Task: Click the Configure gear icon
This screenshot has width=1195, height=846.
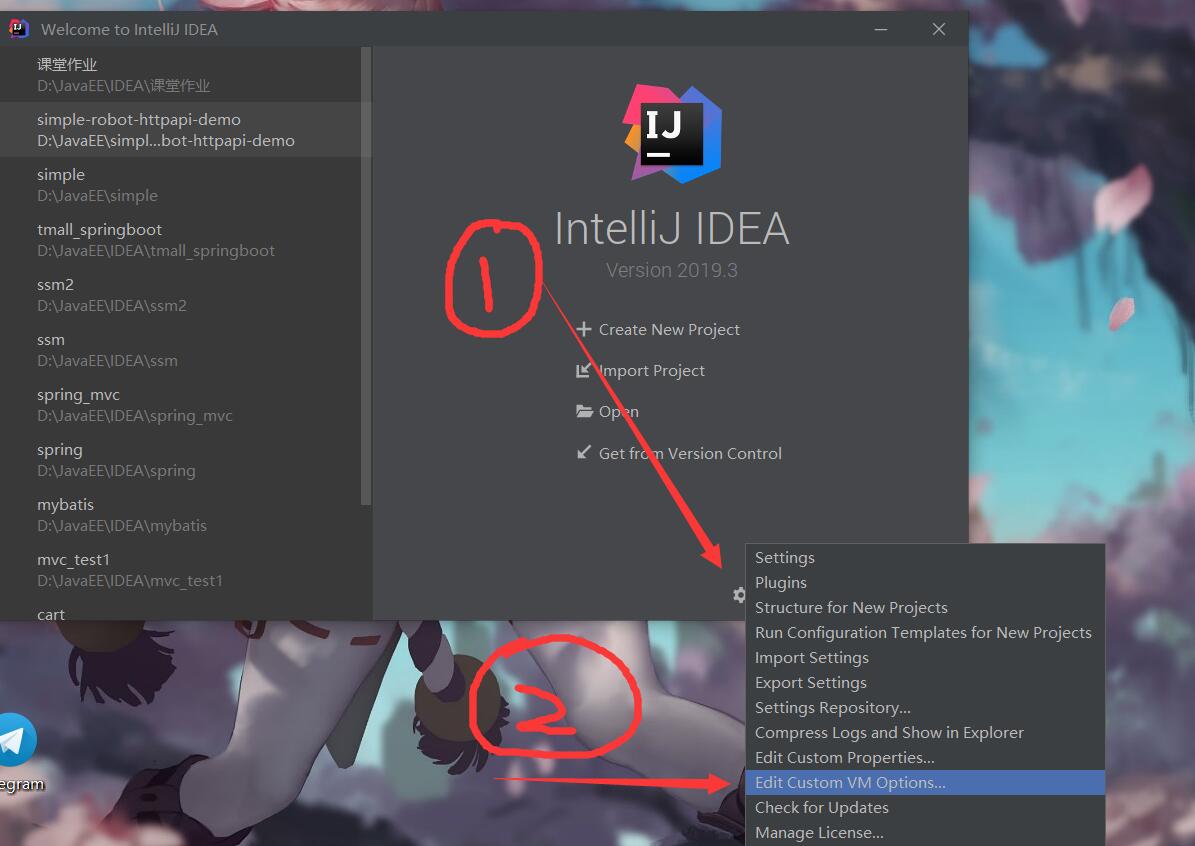Action: [x=738, y=594]
